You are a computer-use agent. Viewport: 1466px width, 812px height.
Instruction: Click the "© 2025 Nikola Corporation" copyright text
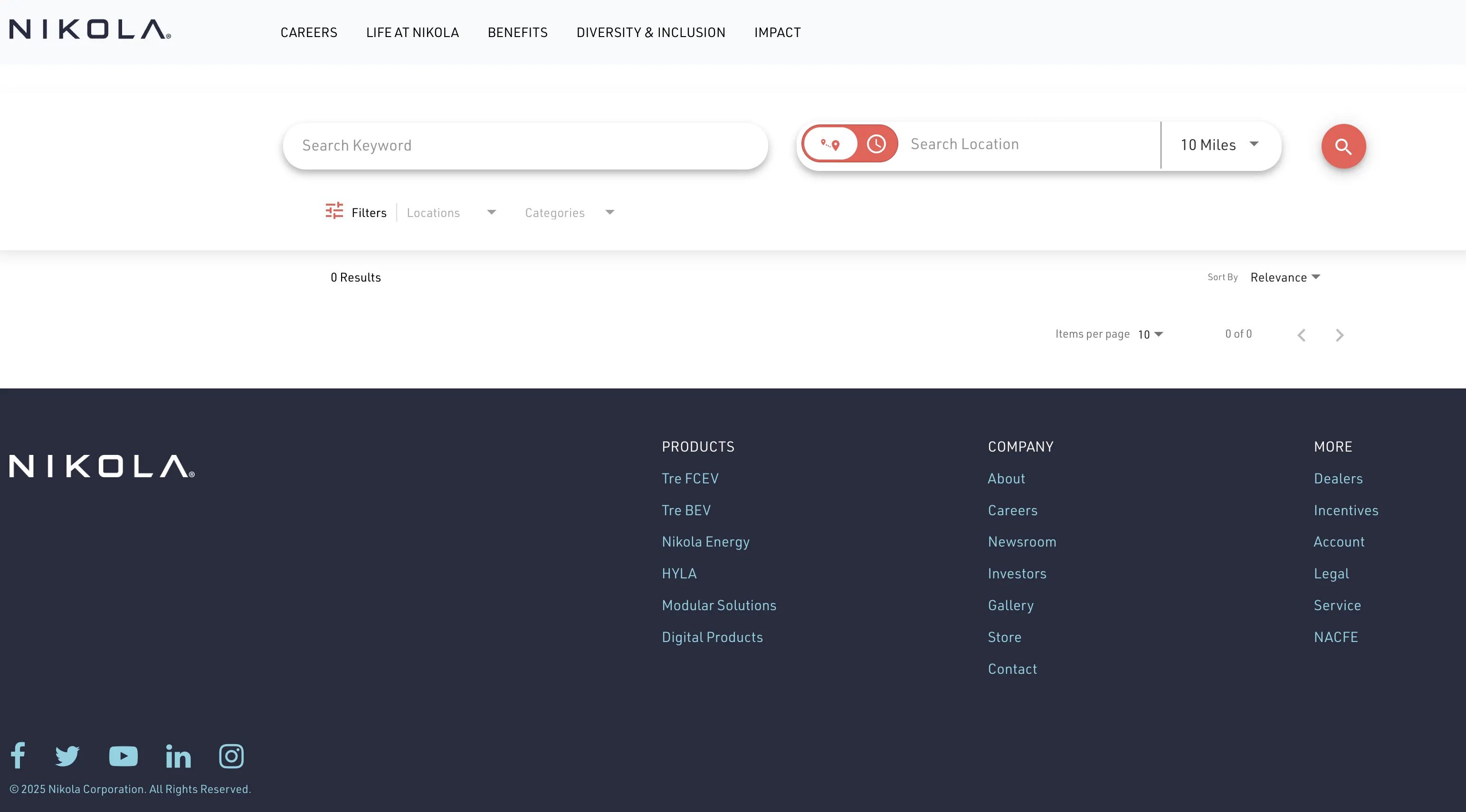[130, 789]
